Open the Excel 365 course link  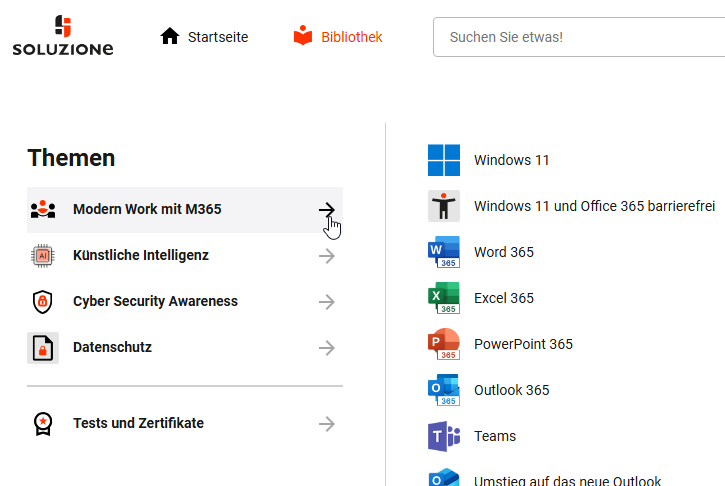pyautogui.click(x=504, y=298)
